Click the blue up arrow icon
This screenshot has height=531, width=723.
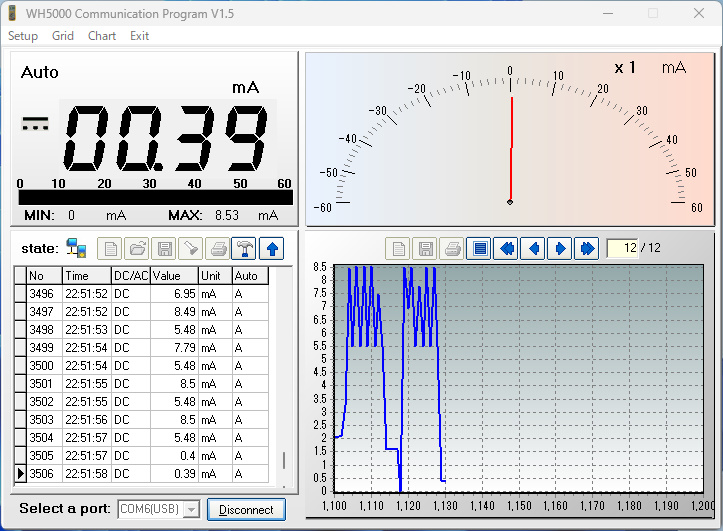[x=271, y=248]
